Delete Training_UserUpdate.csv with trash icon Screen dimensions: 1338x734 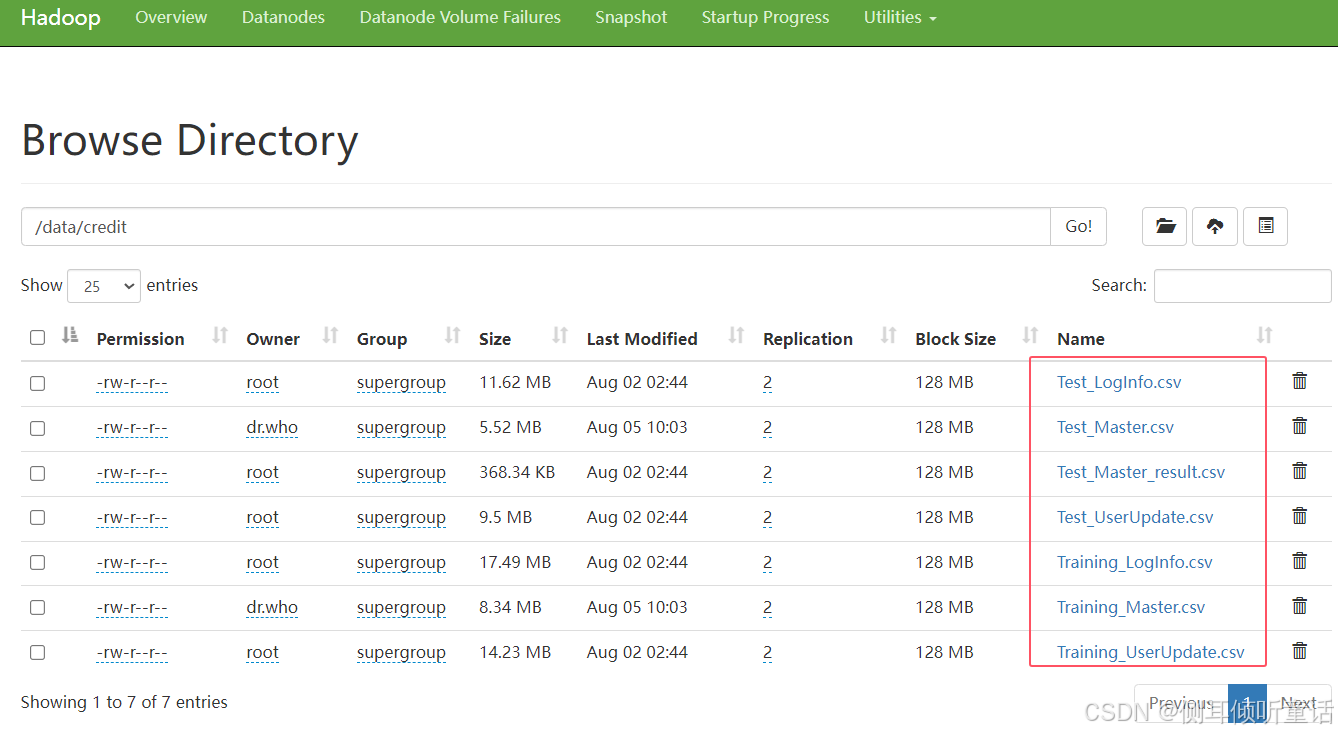[x=1300, y=651]
